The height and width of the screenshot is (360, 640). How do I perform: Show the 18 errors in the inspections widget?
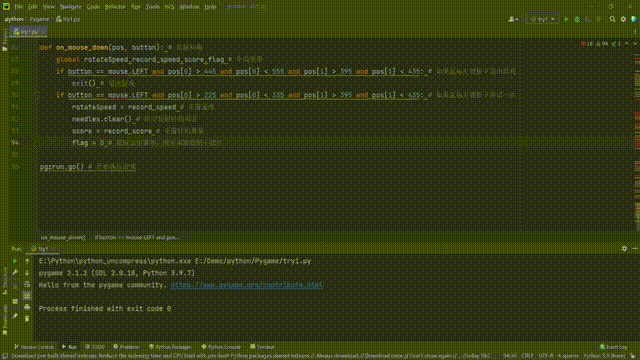[587, 44]
